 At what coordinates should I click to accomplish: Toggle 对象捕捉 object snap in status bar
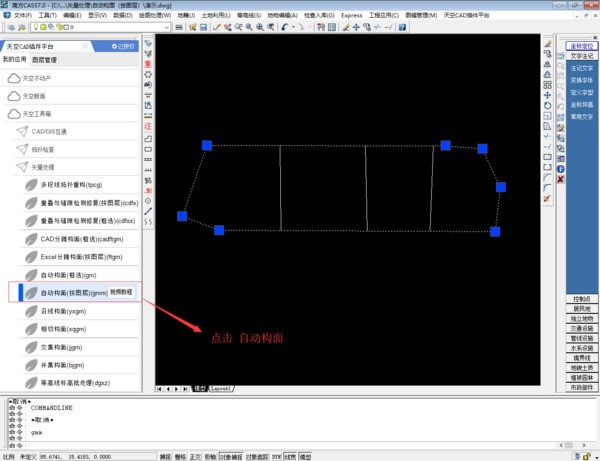230,456
